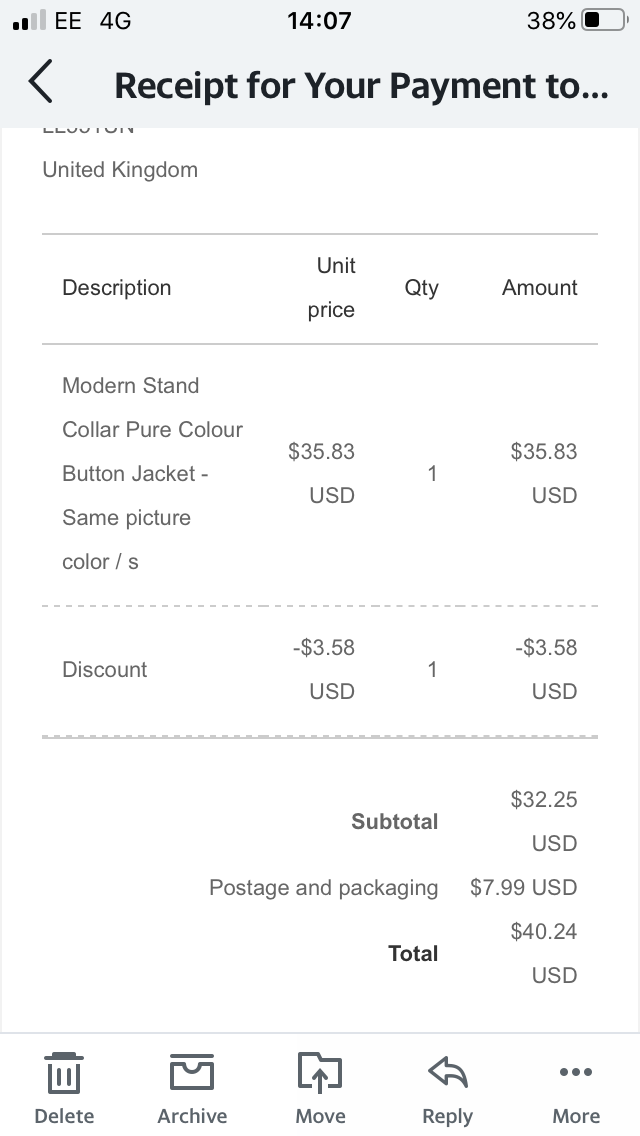Tap the United Kingdom address line
640x1136 pixels.
[x=120, y=170]
